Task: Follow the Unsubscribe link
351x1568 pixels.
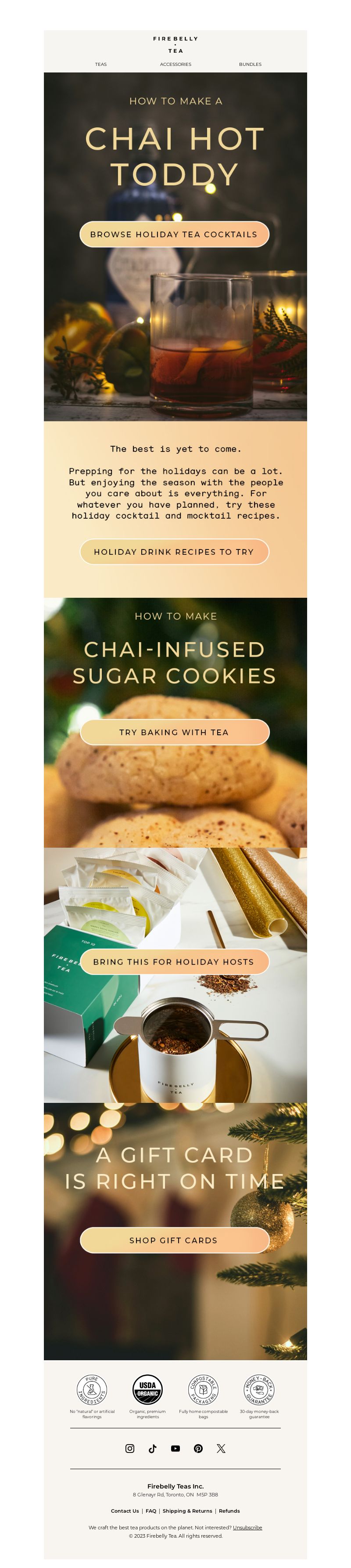Action: point(247,1527)
